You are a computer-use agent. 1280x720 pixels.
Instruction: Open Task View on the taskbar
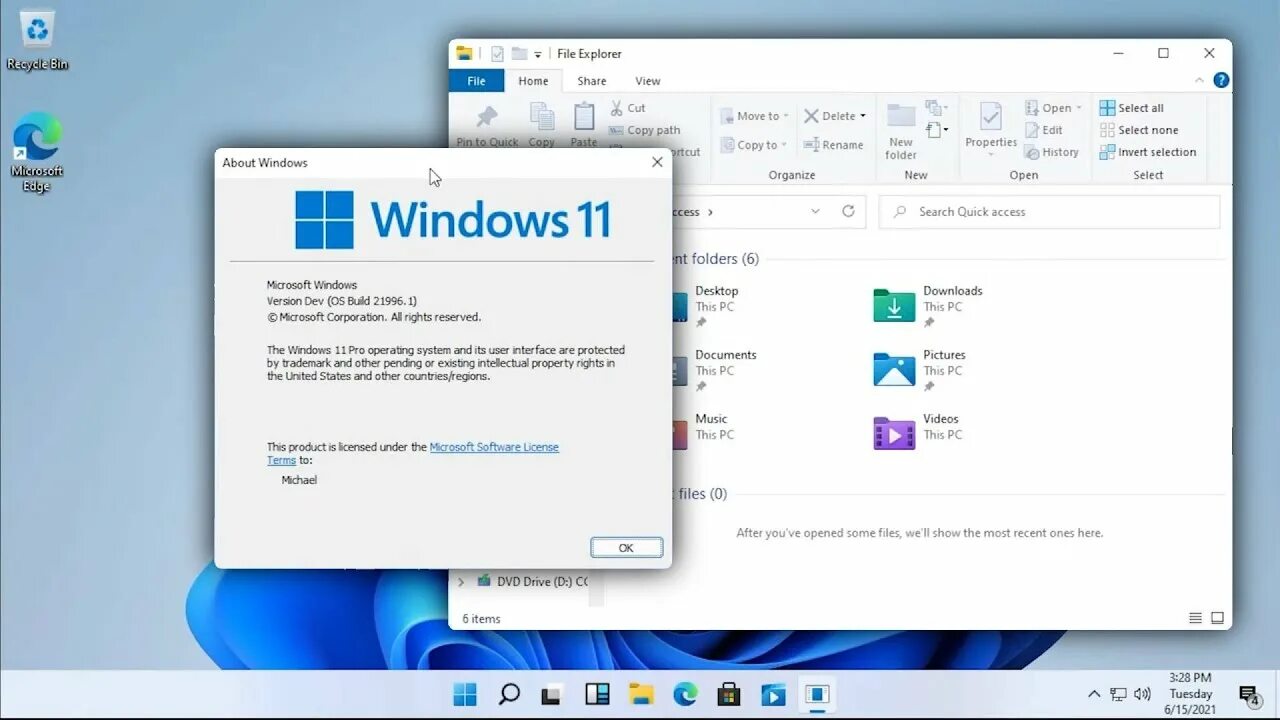tap(553, 694)
